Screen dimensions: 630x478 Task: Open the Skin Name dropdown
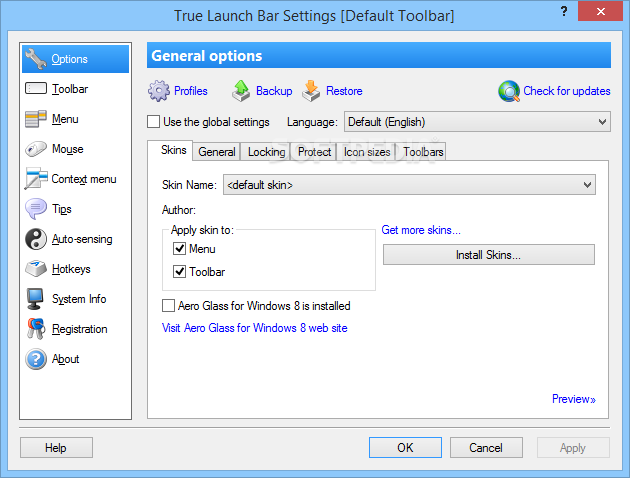pyautogui.click(x=409, y=185)
